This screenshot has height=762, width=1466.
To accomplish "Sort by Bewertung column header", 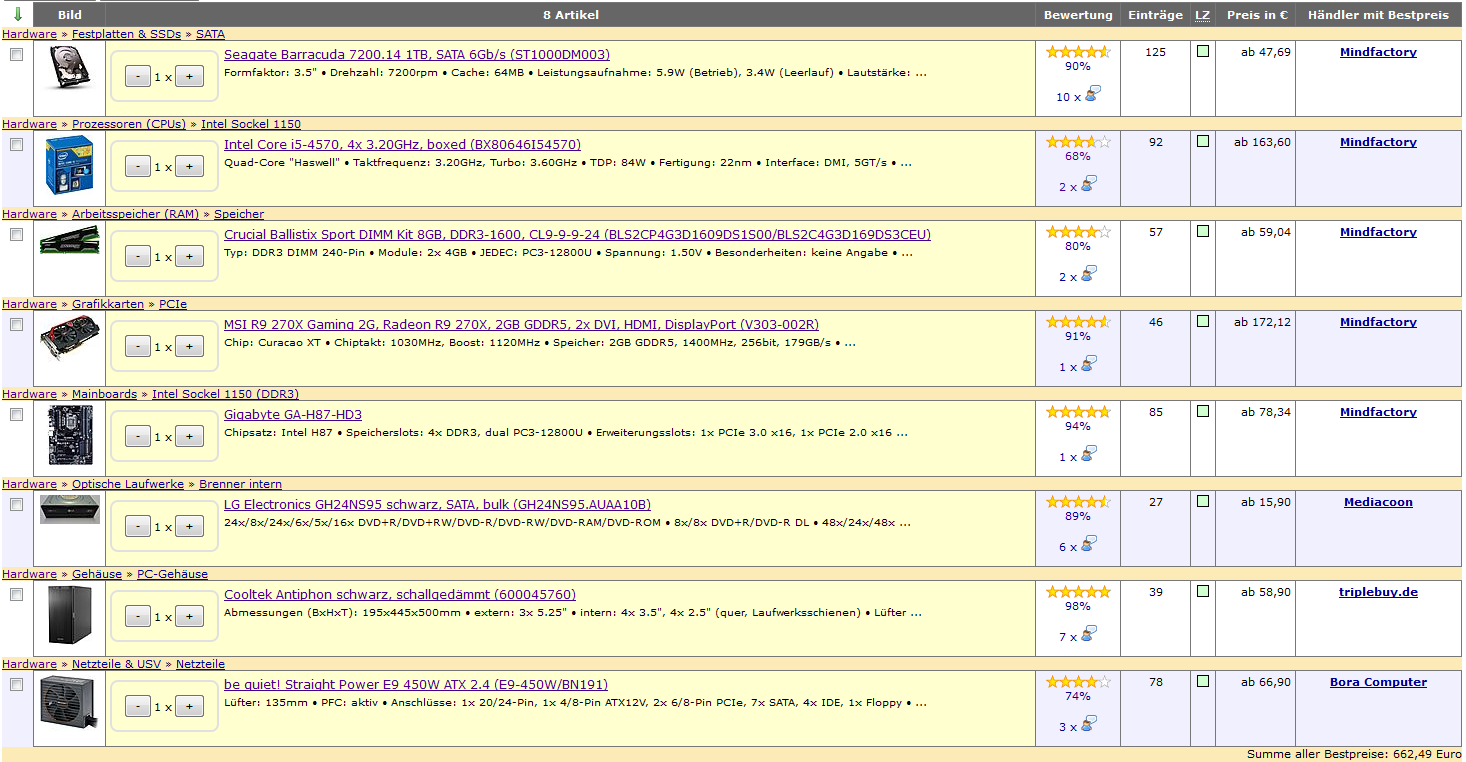I will 1078,15.
